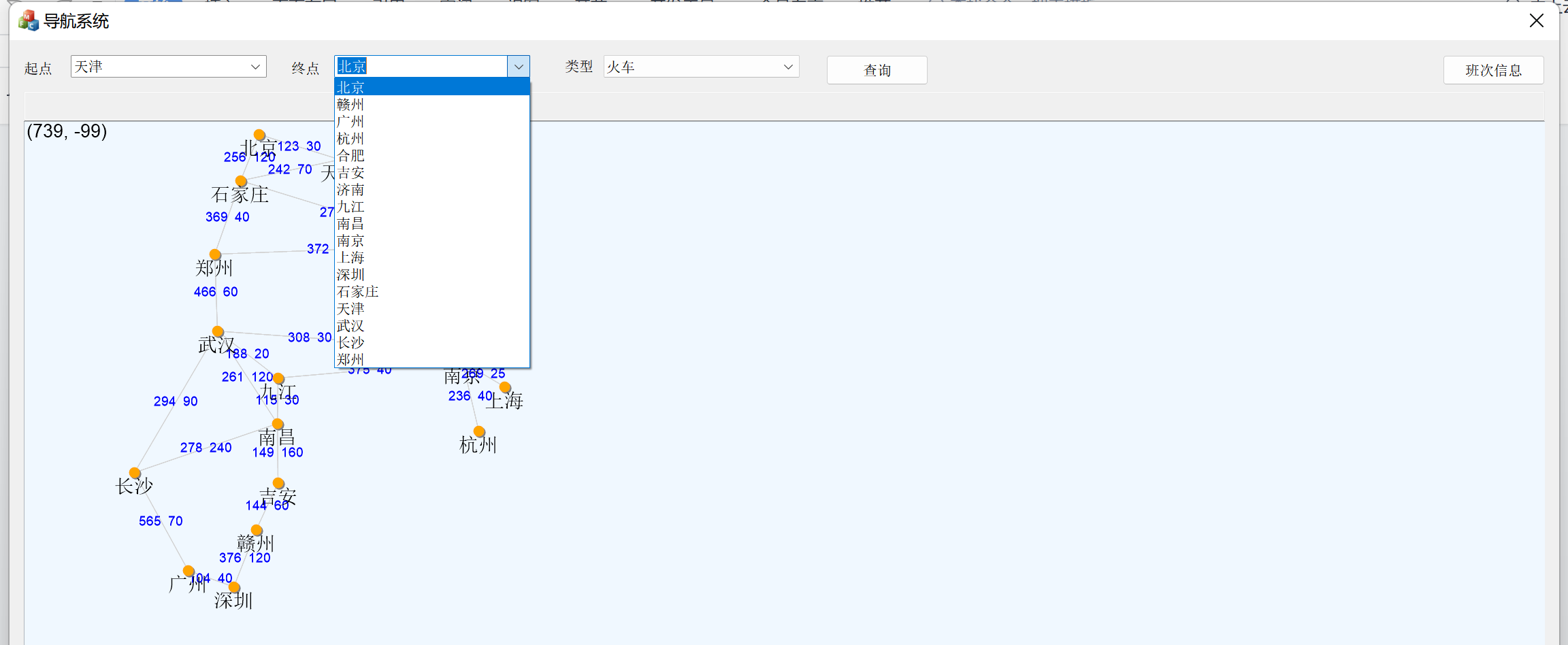Viewport: 1568px width, 645px height.
Task: Click the coordinate readout (739, -99)
Action: coord(67,131)
